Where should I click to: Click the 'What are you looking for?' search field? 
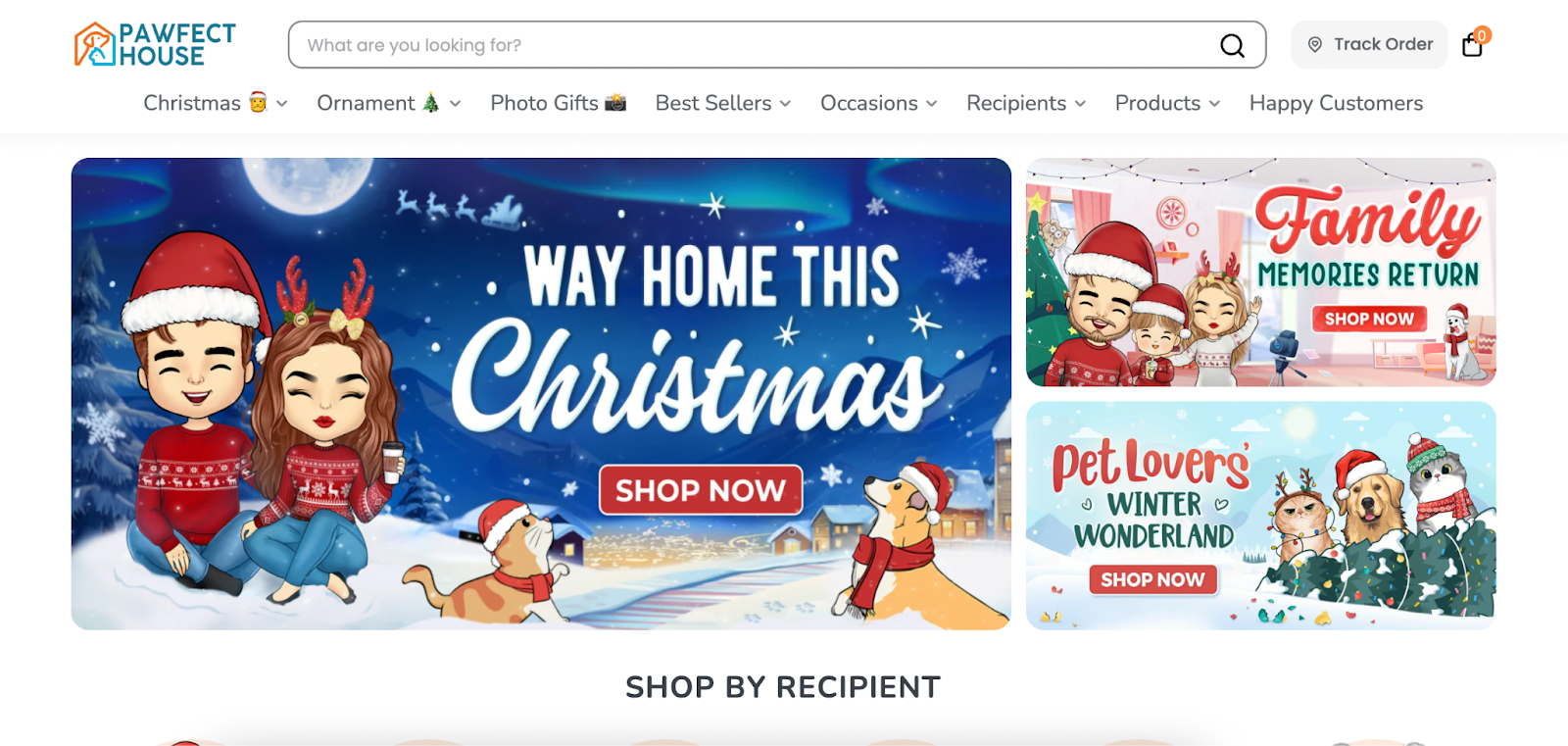[x=755, y=45]
